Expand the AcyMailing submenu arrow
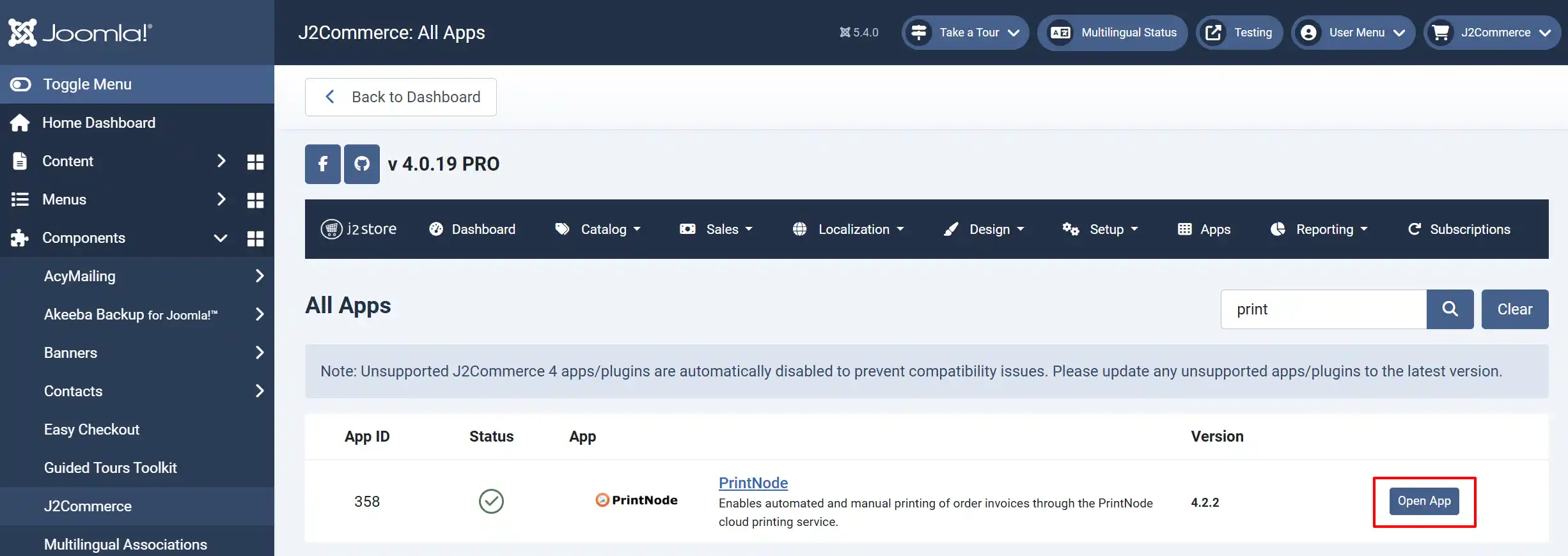The width and height of the screenshot is (1568, 556). 259,276
